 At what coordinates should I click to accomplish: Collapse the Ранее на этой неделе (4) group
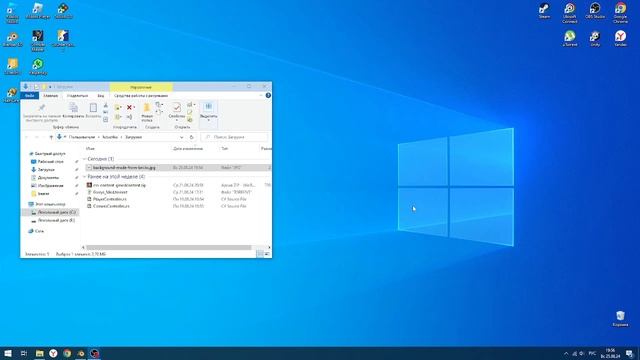tap(84, 177)
